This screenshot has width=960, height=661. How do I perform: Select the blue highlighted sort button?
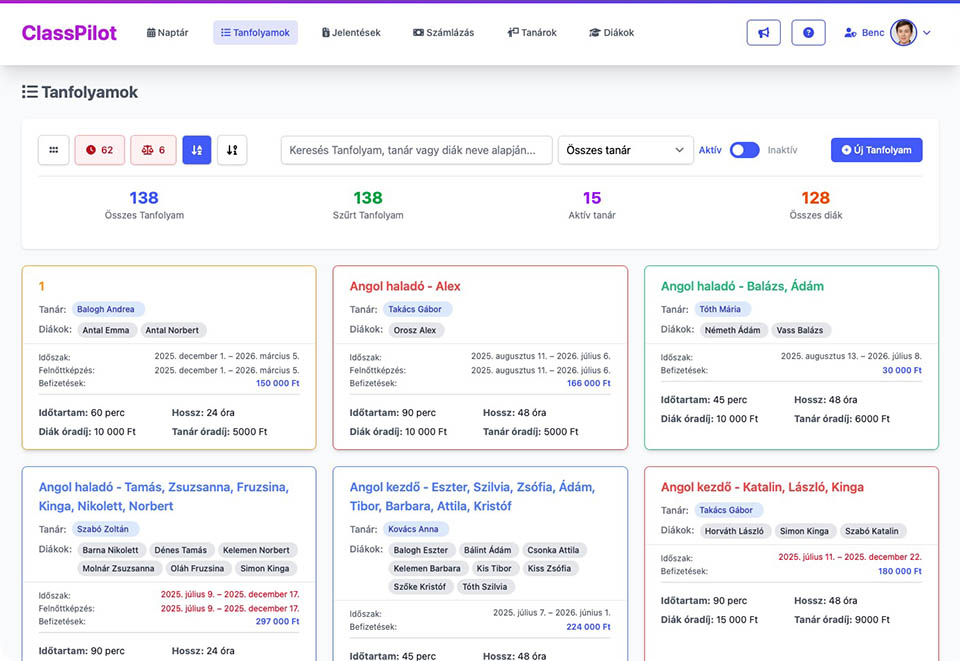(197, 150)
